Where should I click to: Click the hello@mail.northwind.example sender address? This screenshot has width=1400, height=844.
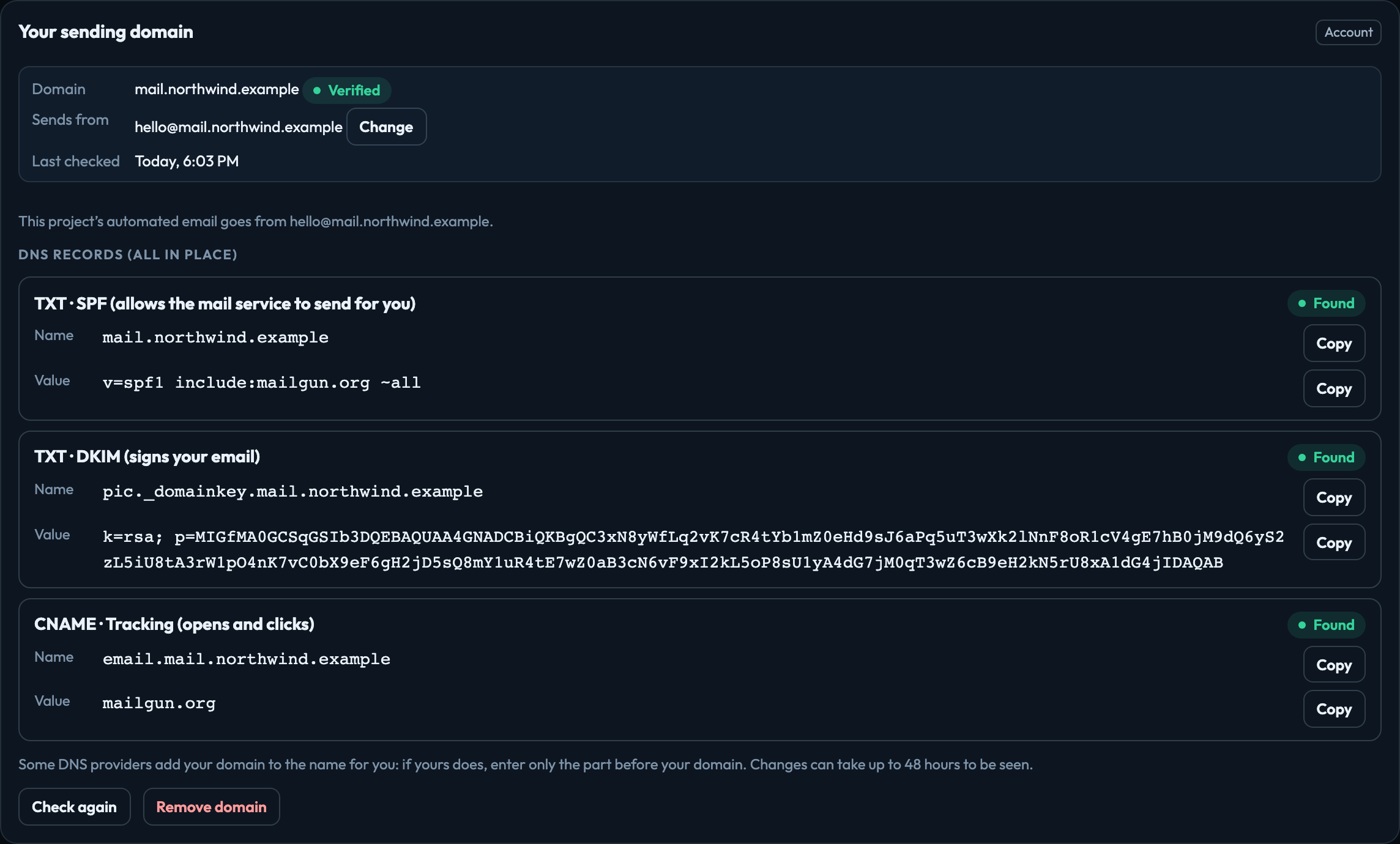[239, 127]
